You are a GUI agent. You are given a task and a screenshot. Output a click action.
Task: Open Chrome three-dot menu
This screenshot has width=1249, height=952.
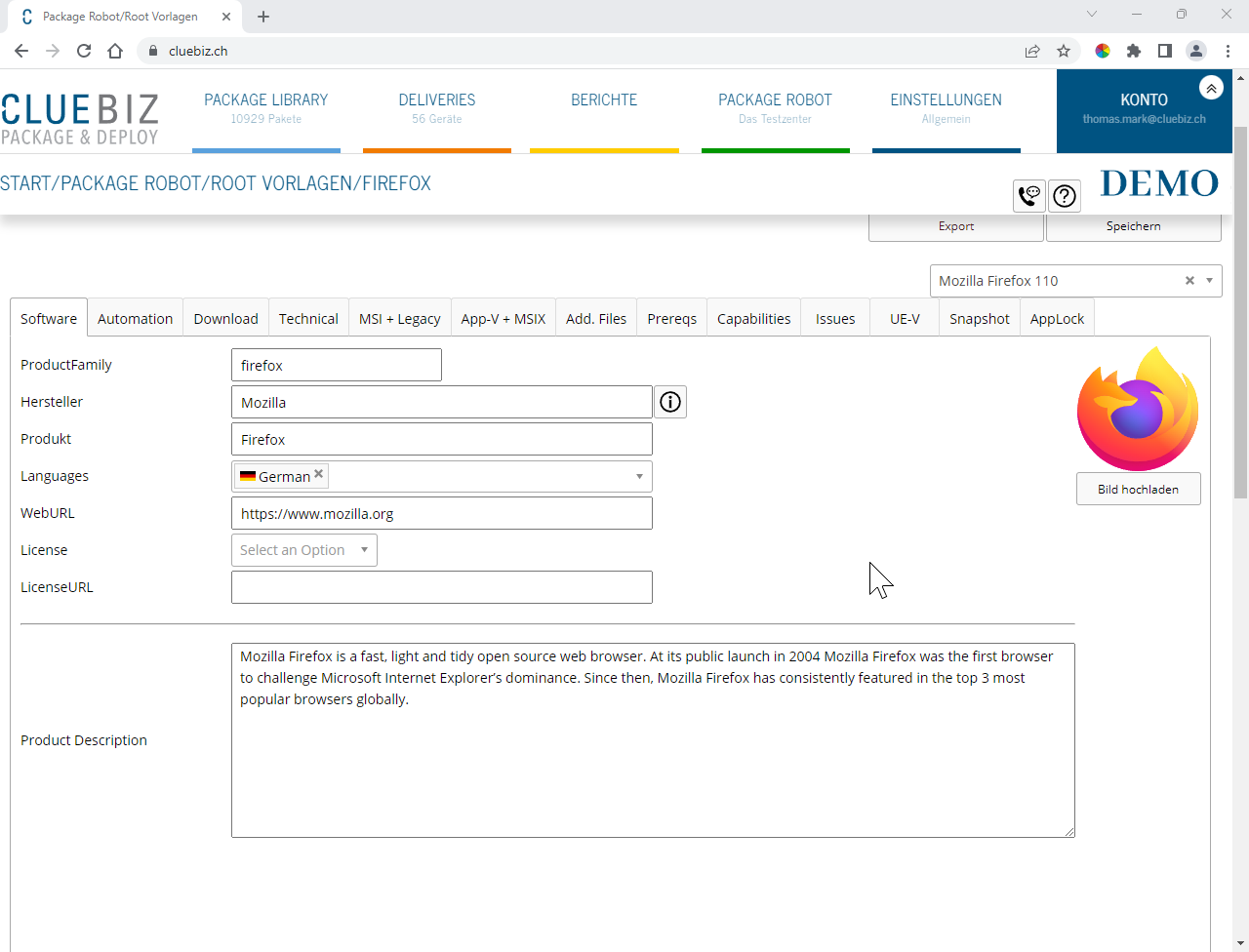tap(1228, 51)
